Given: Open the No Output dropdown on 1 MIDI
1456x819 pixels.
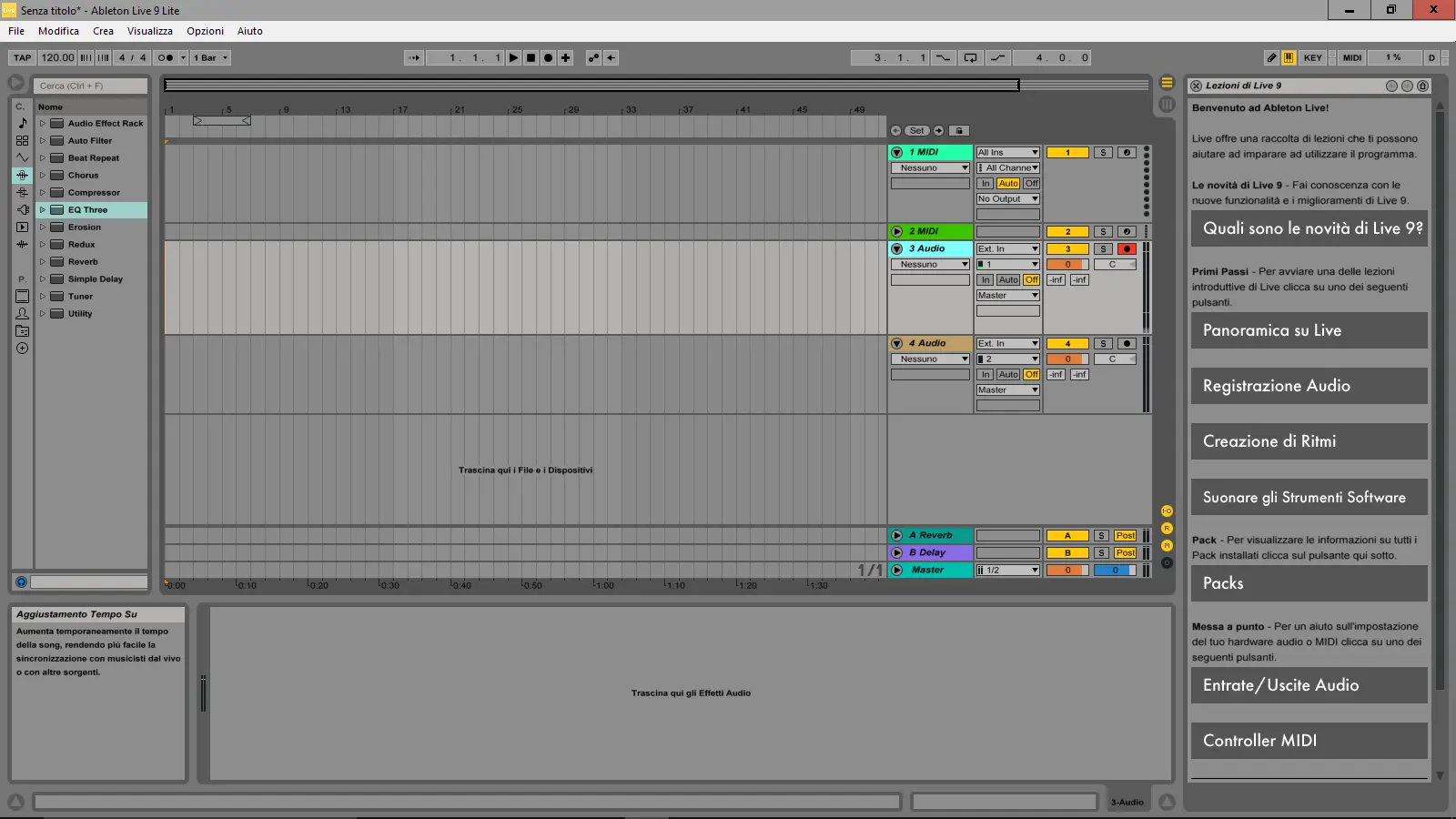Looking at the screenshot, I should point(1007,198).
